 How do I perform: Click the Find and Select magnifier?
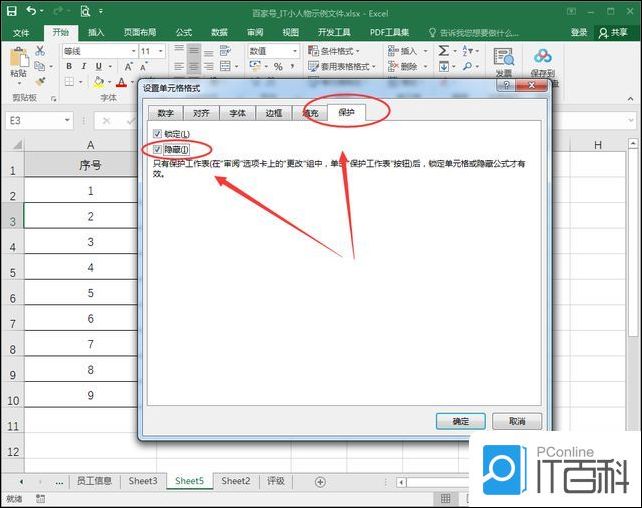467,66
